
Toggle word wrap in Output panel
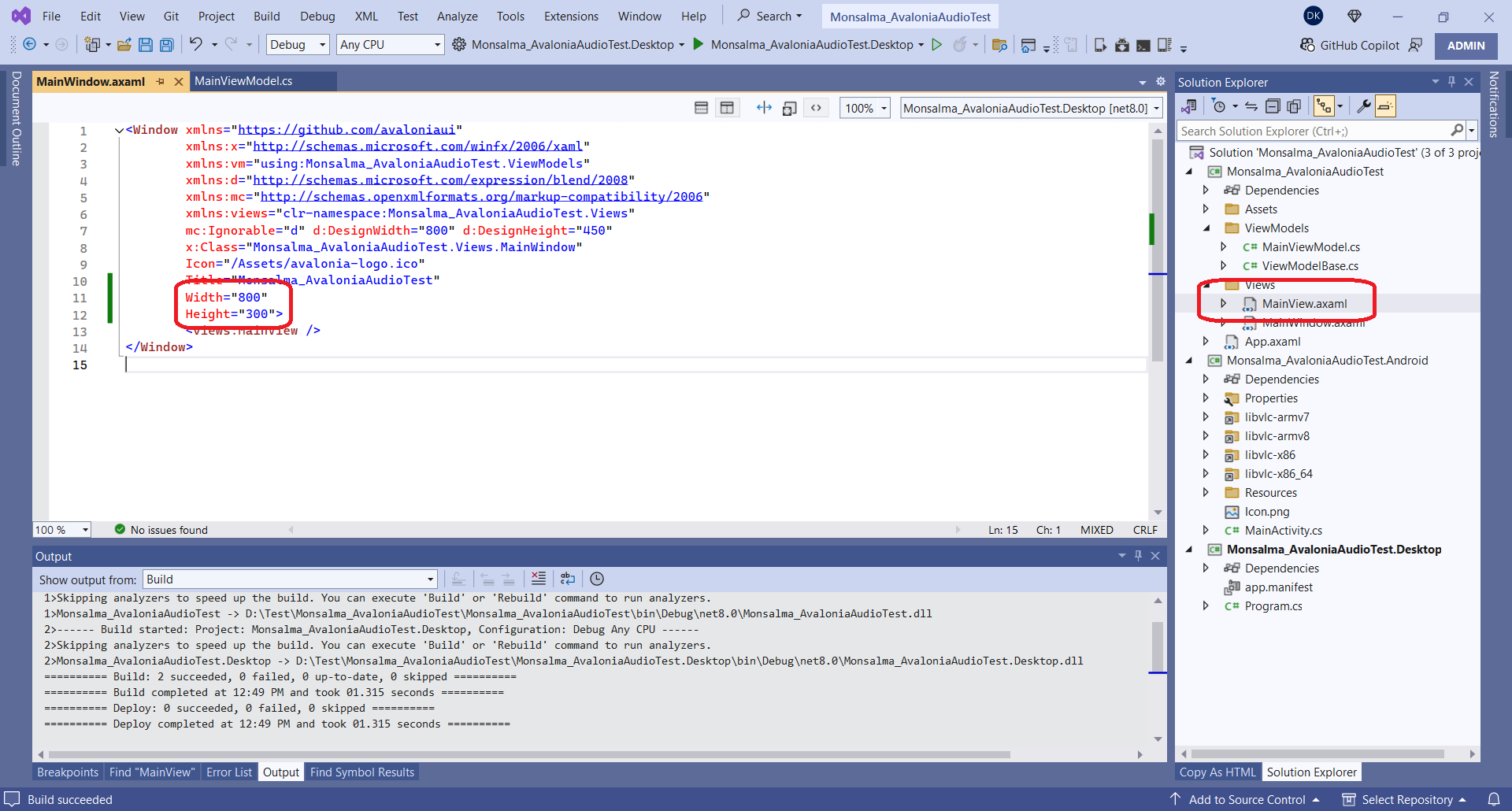(x=567, y=579)
